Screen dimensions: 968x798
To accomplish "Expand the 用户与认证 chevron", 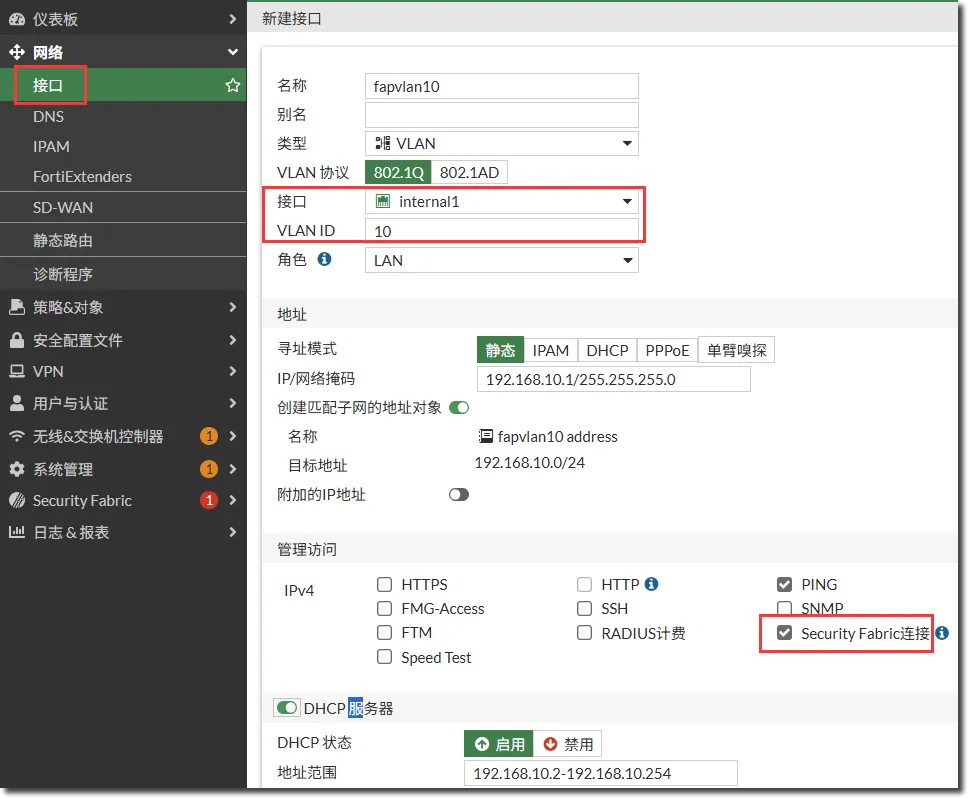I will 233,404.
